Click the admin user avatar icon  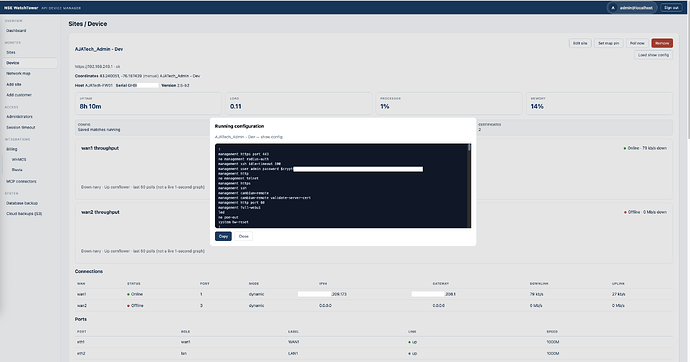[x=613, y=7]
